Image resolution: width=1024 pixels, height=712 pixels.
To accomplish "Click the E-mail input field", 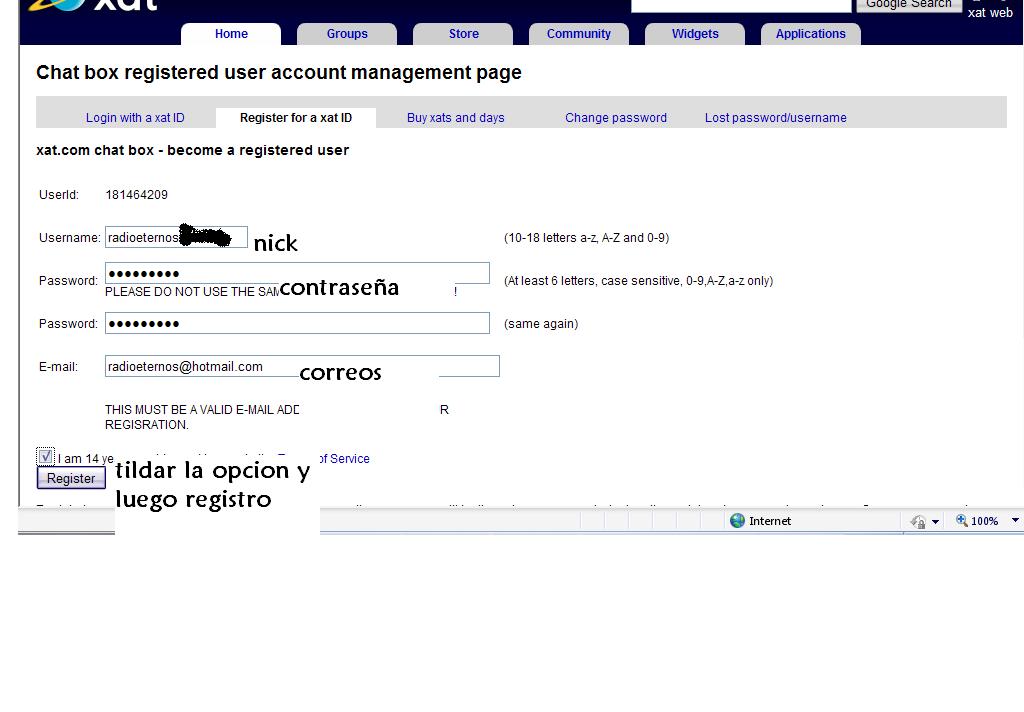I will pos(302,366).
